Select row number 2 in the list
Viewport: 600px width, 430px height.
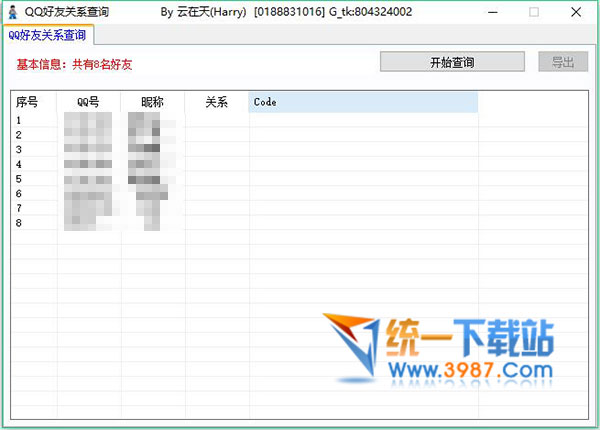point(300,135)
